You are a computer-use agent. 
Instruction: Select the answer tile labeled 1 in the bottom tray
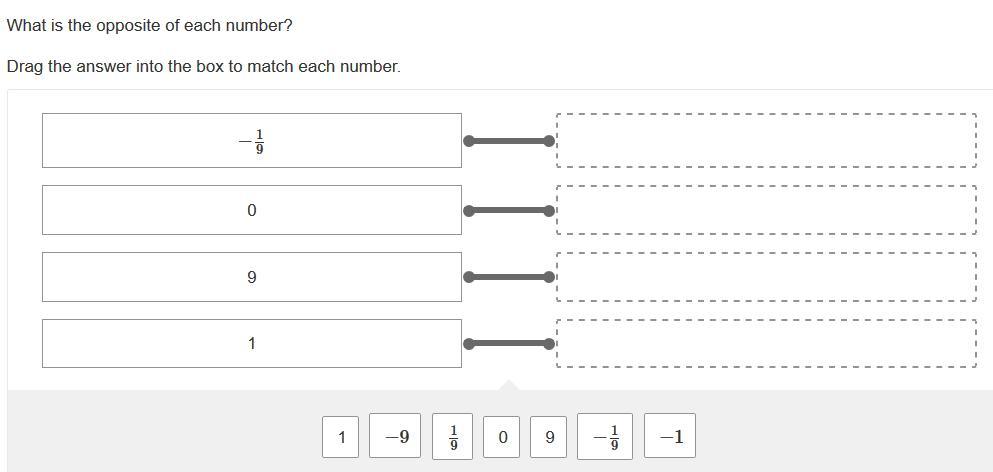click(x=342, y=437)
